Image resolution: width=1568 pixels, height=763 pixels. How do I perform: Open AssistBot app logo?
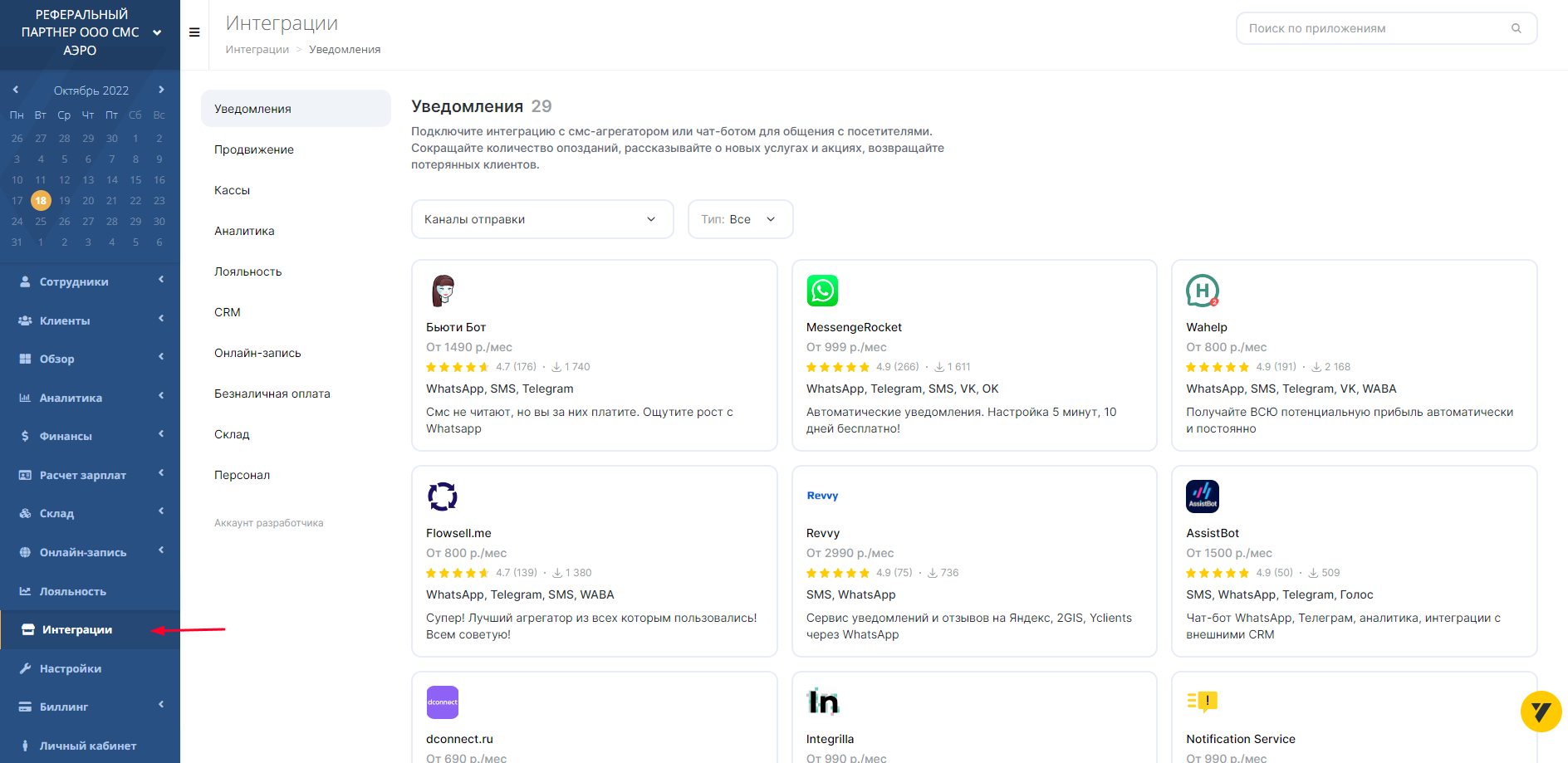click(x=1203, y=496)
